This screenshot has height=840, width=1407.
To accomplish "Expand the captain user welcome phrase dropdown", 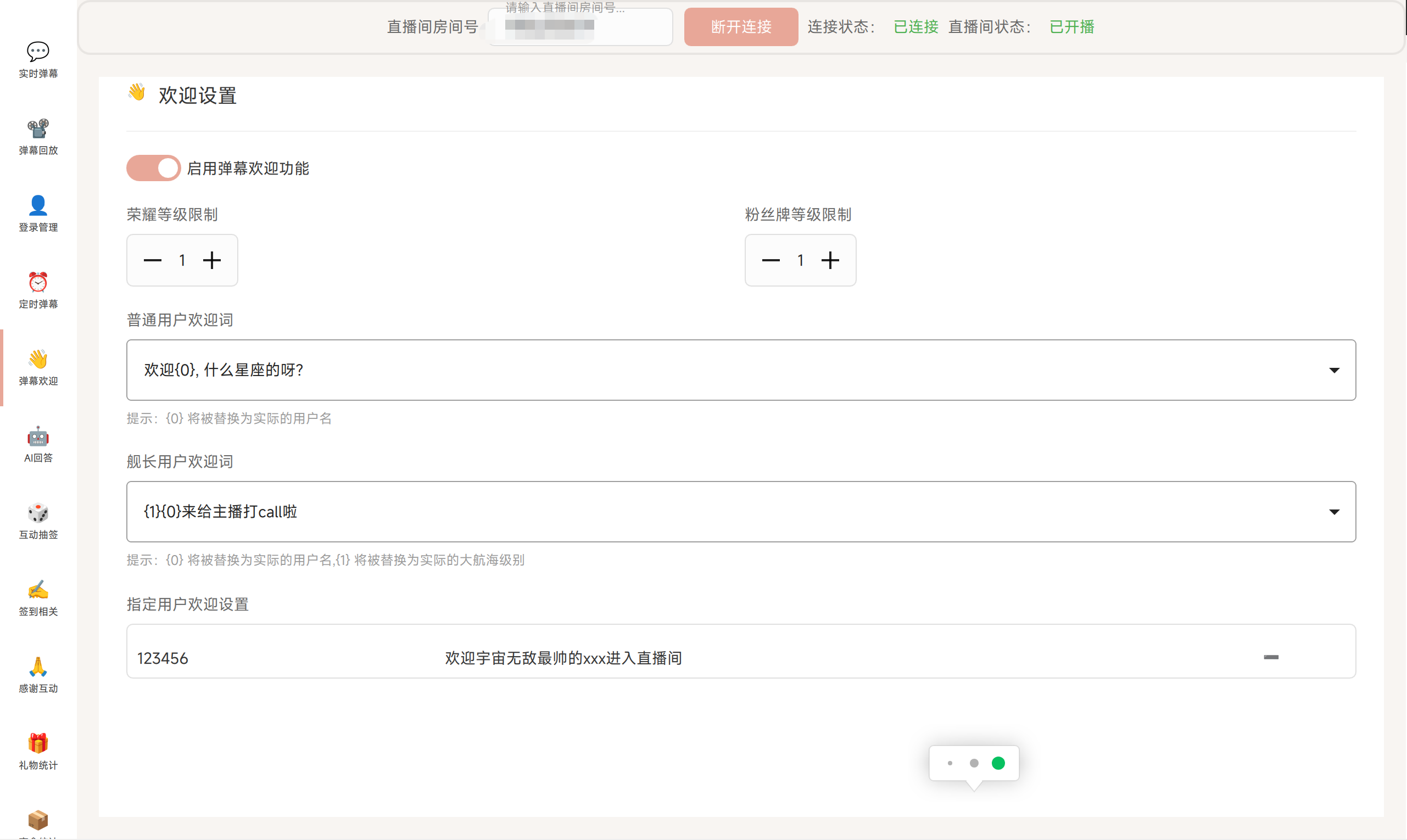I will tap(1335, 511).
